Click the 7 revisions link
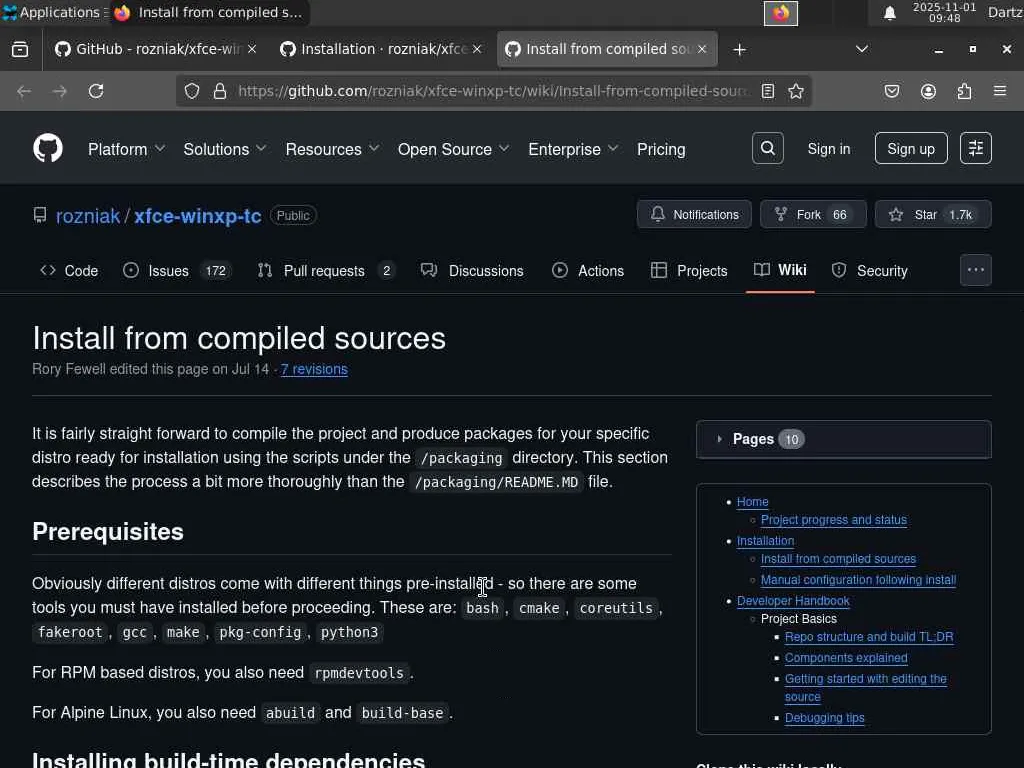This screenshot has width=1024, height=768. pyautogui.click(x=314, y=369)
